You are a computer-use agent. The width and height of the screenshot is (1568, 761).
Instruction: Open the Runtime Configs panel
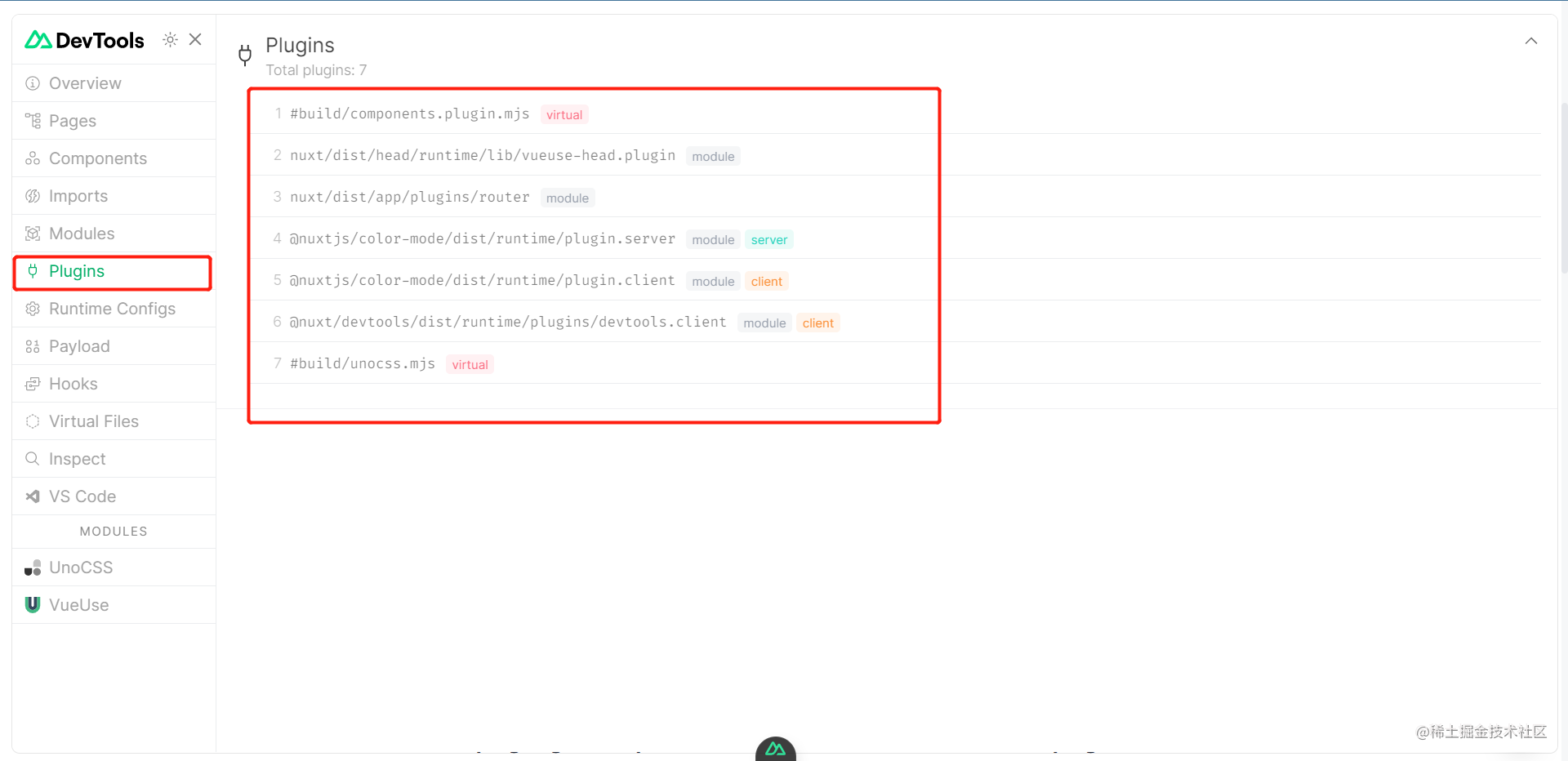(112, 309)
